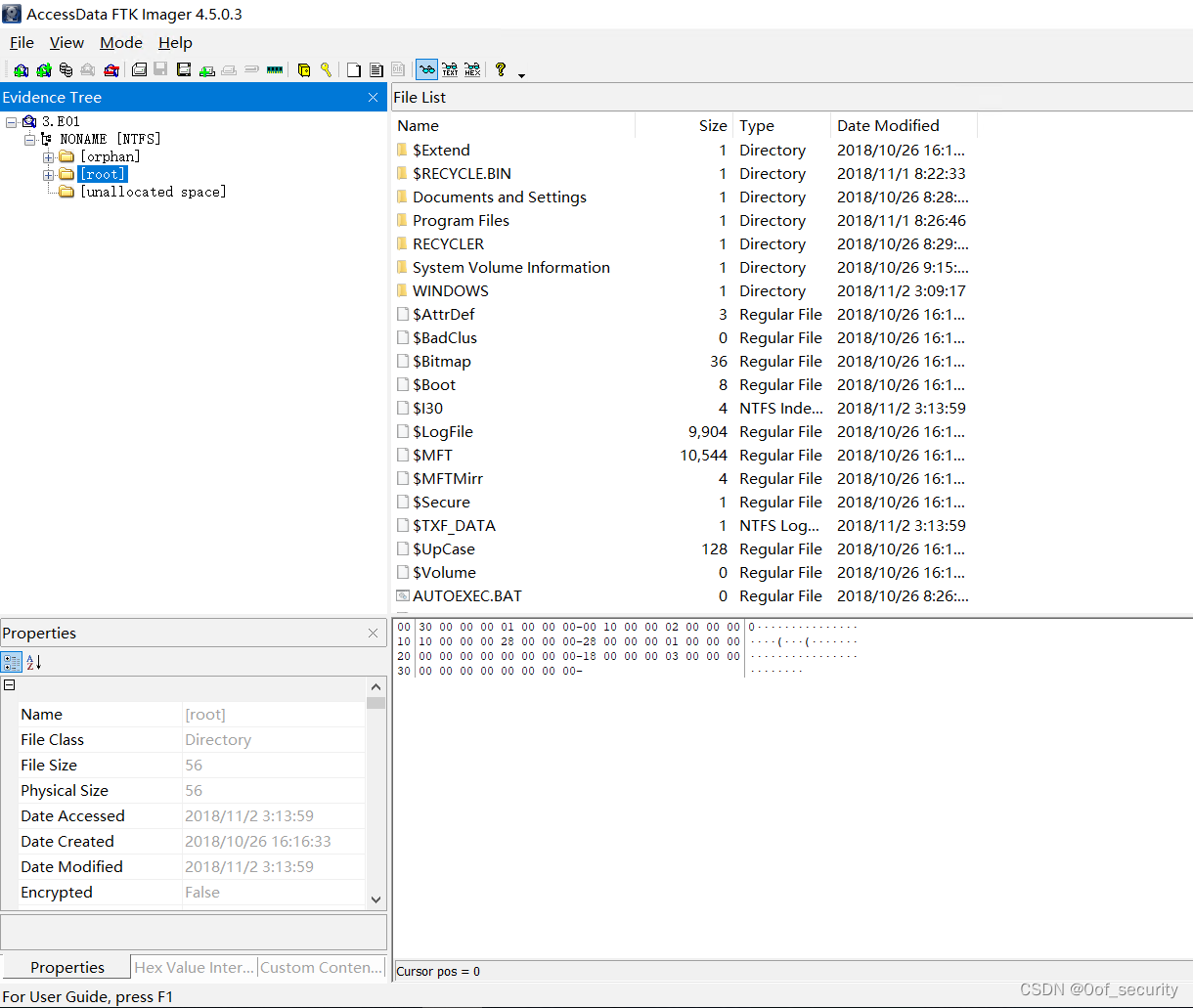Viewport: 1193px width, 1008px height.
Task: Select the [orphan] folder in tree
Action: pos(110,156)
